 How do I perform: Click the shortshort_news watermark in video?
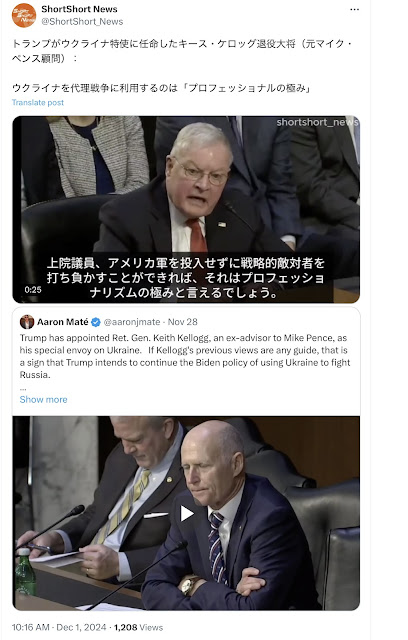click(317, 122)
